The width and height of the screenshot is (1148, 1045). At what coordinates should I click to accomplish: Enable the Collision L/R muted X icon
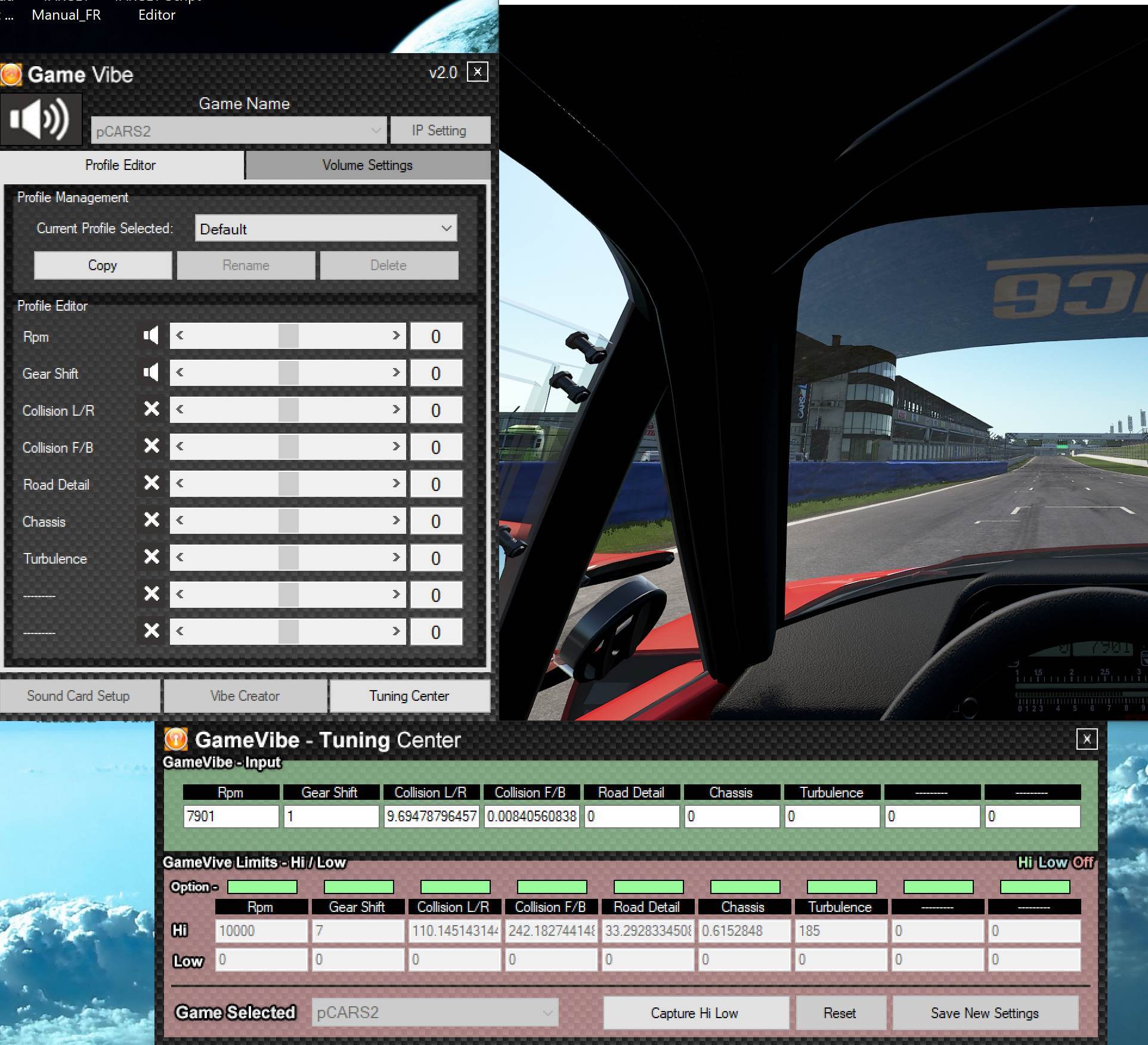(x=152, y=409)
